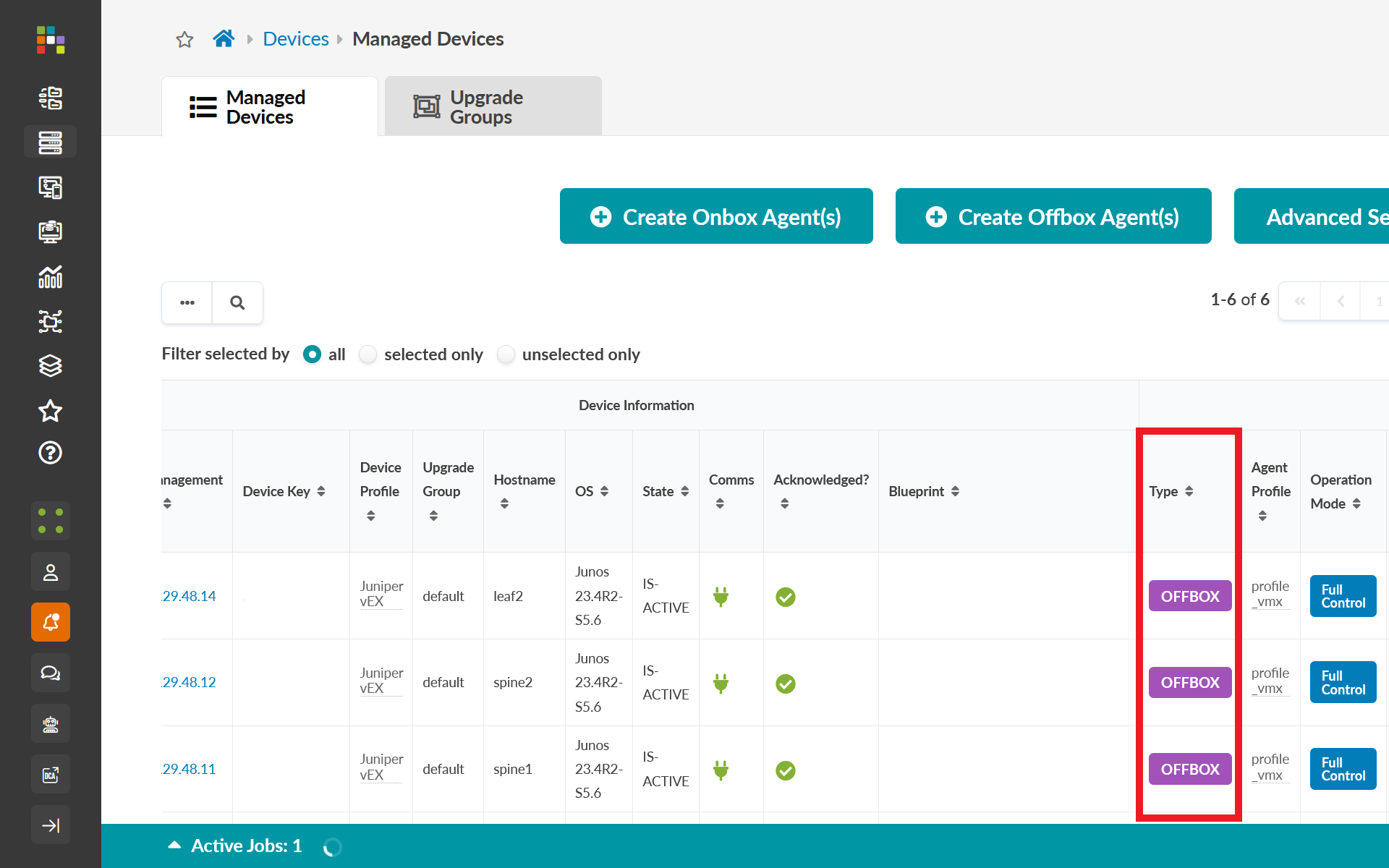Screen dimensions: 1389x868
Task: Select the 'unselected only' radio button
Action: (506, 354)
